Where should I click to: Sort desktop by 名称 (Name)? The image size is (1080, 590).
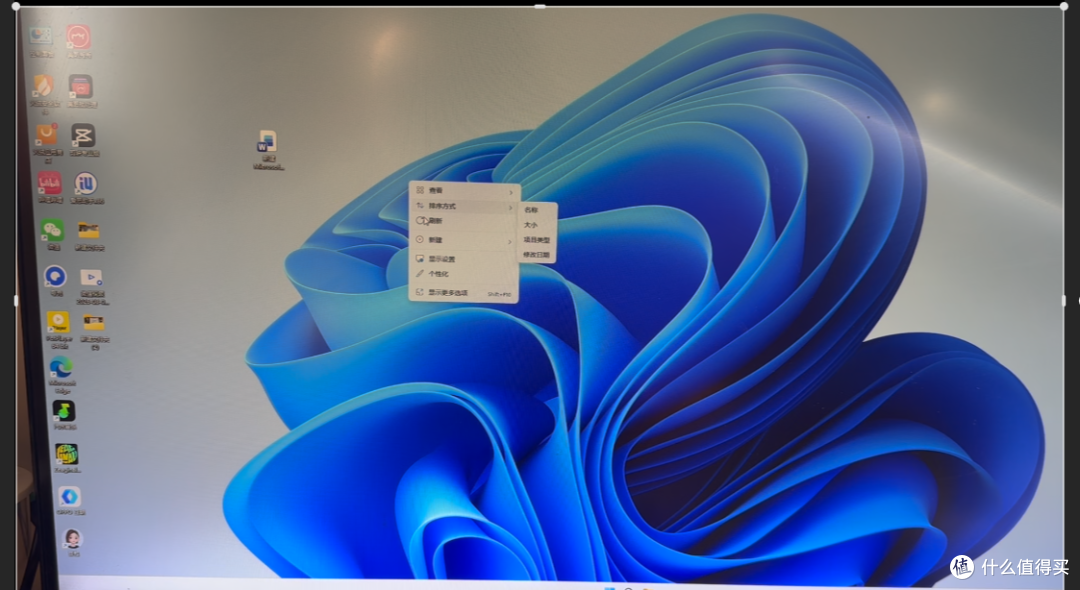(537, 210)
